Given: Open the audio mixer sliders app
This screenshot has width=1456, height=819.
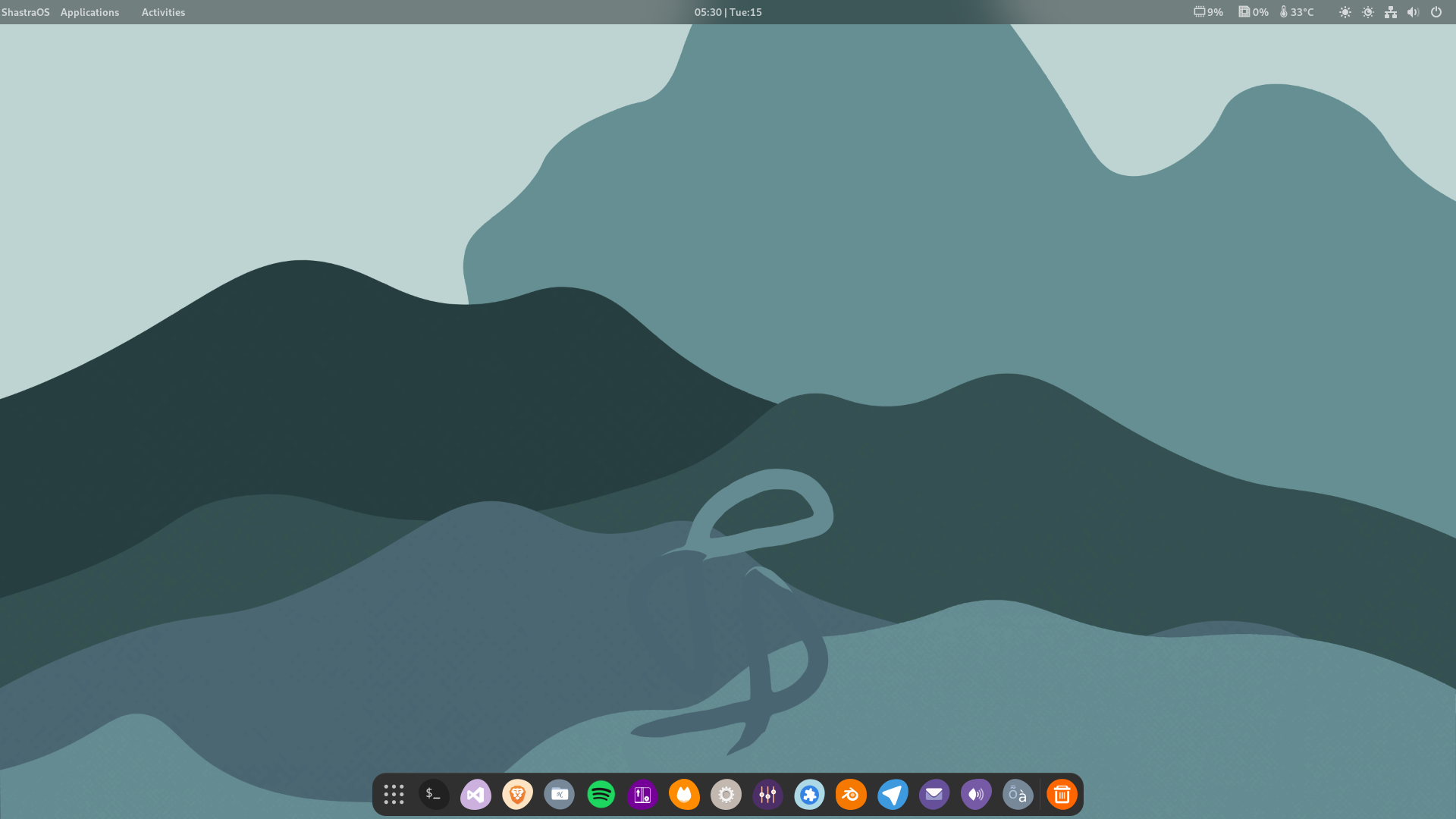Looking at the screenshot, I should pyautogui.click(x=767, y=795).
